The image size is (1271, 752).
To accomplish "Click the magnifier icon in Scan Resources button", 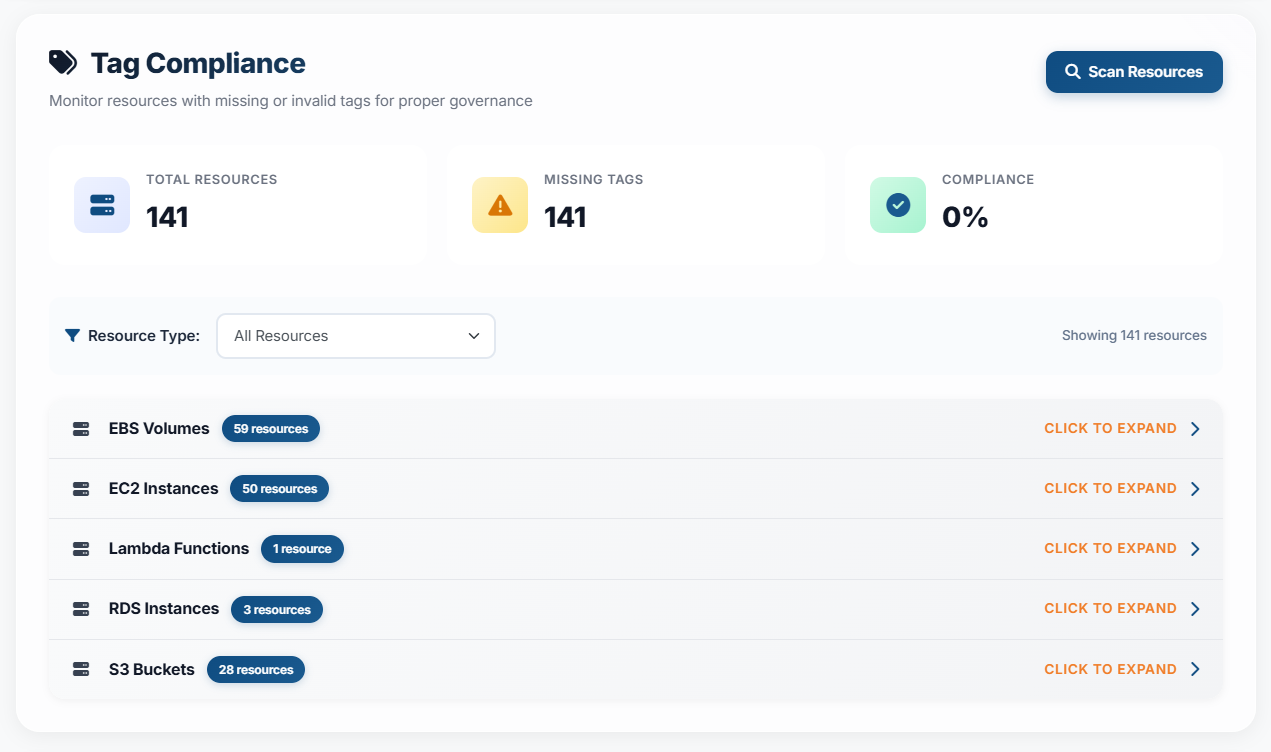I will pyautogui.click(x=1073, y=72).
